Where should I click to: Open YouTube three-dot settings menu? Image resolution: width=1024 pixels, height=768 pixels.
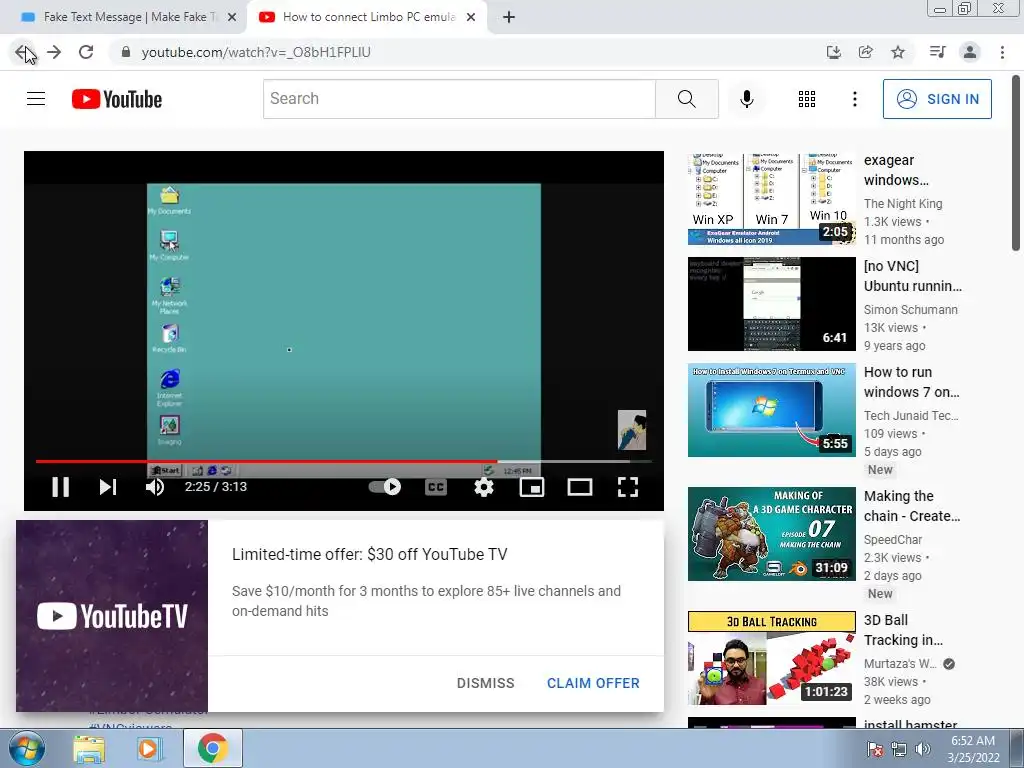click(854, 99)
